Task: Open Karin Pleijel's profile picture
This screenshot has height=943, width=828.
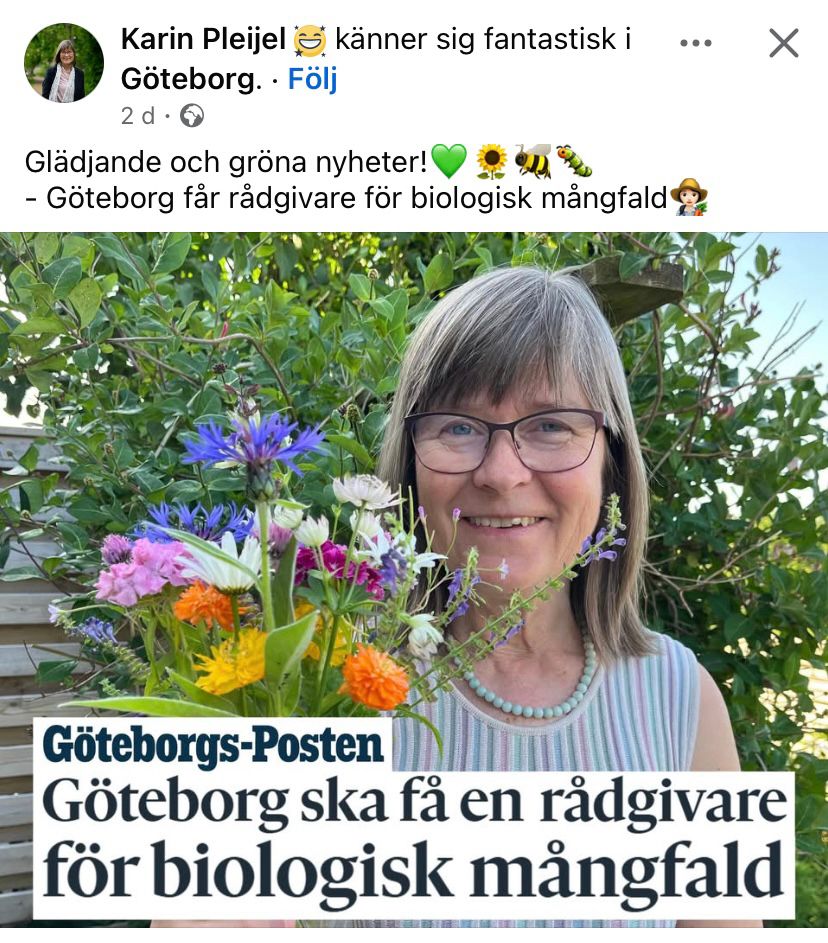Action: coord(64,63)
